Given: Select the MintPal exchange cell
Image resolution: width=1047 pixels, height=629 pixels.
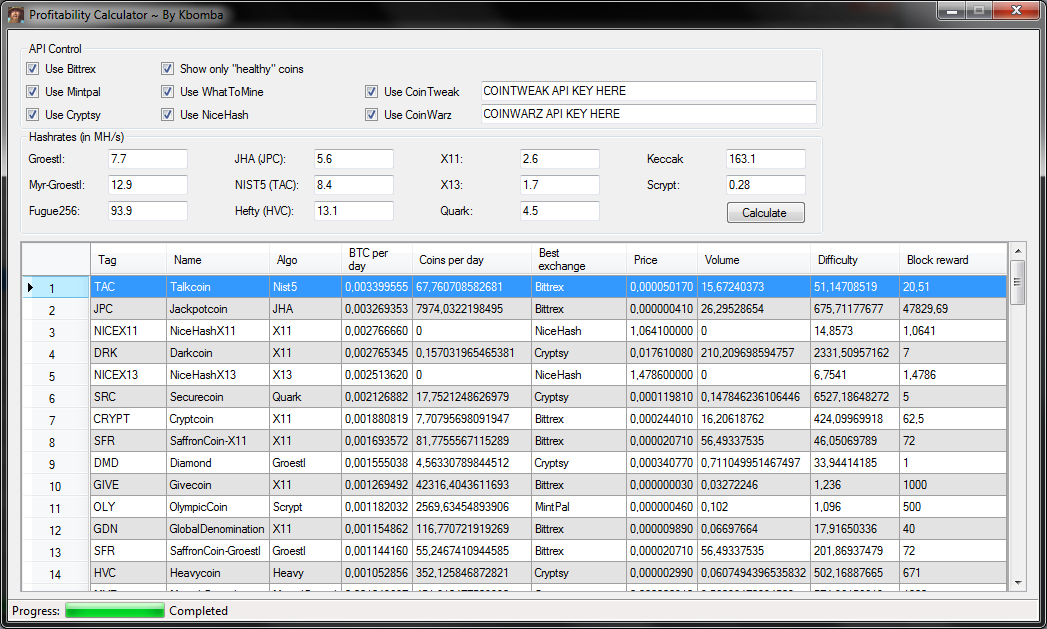Looking at the screenshot, I should [x=578, y=507].
